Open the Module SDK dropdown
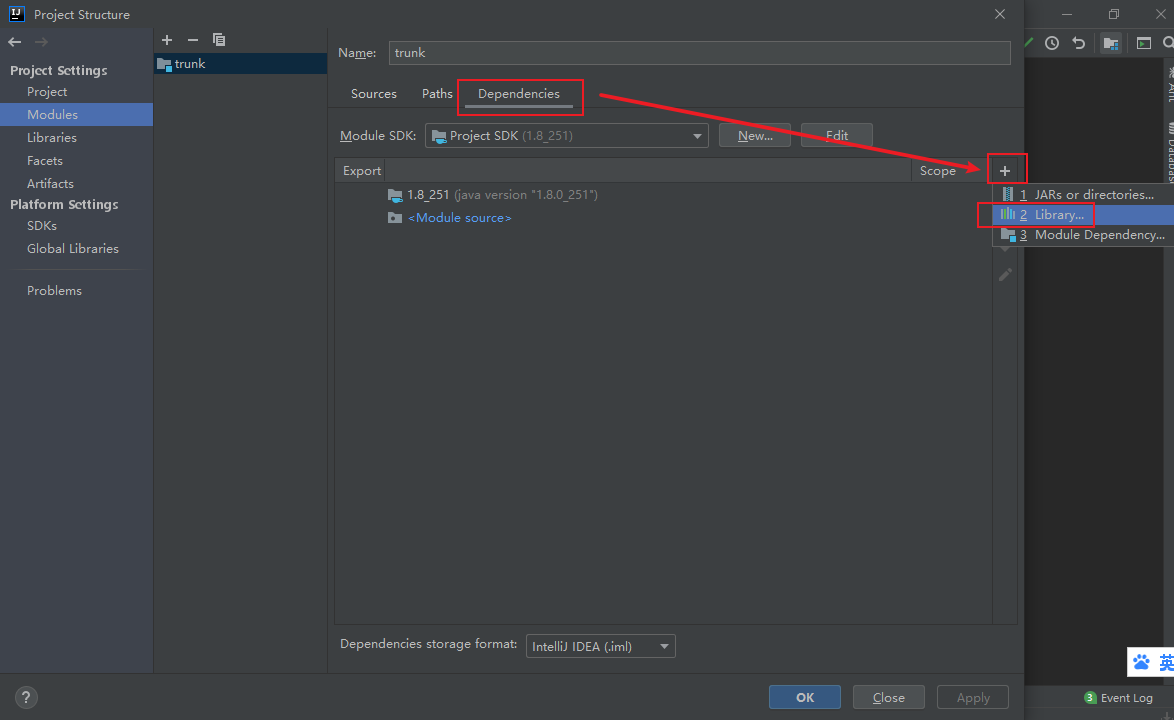The height and width of the screenshot is (720, 1174). 567,135
